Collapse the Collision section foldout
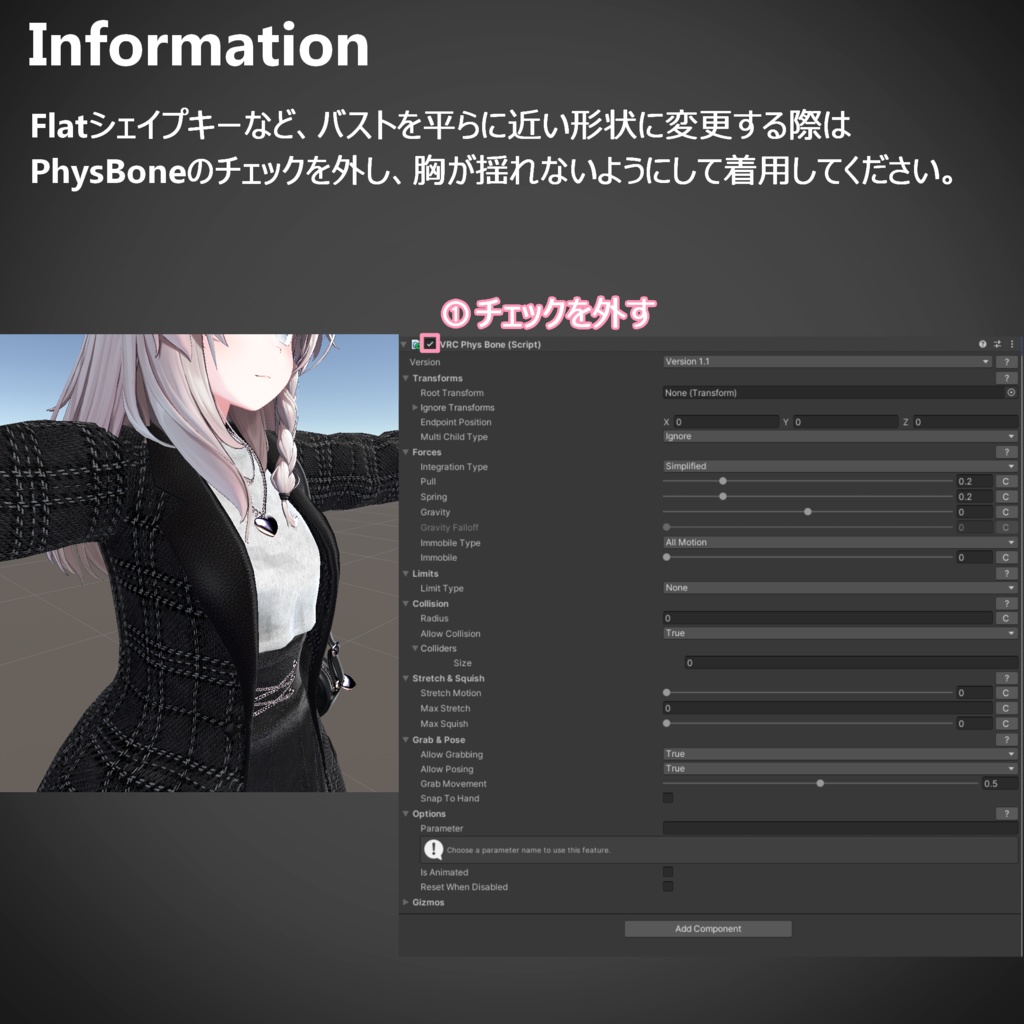The image size is (1024, 1024). coord(406,603)
